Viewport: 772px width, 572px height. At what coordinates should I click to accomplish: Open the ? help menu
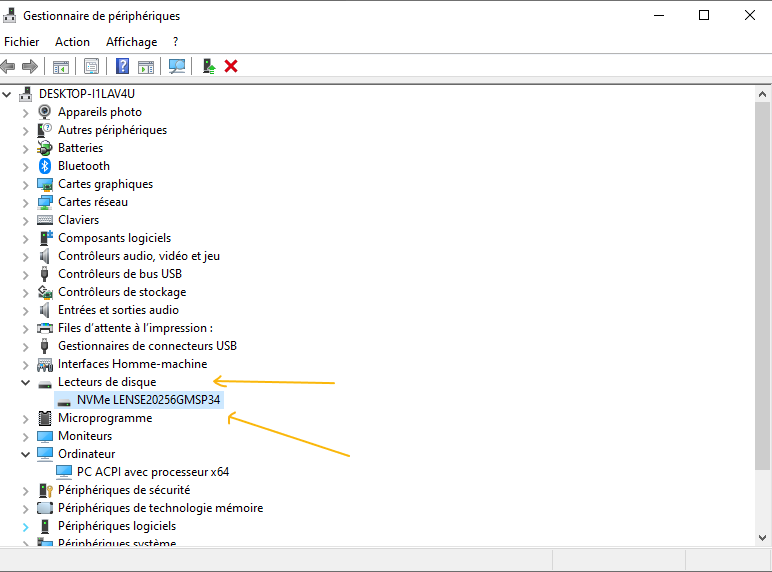[x=175, y=42]
